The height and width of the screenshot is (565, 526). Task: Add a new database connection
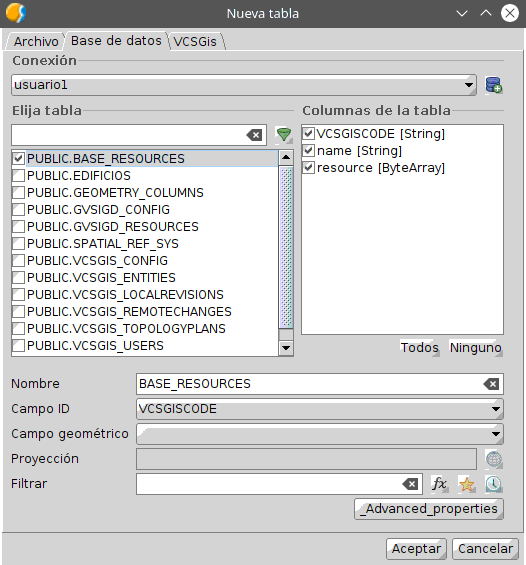(x=493, y=85)
